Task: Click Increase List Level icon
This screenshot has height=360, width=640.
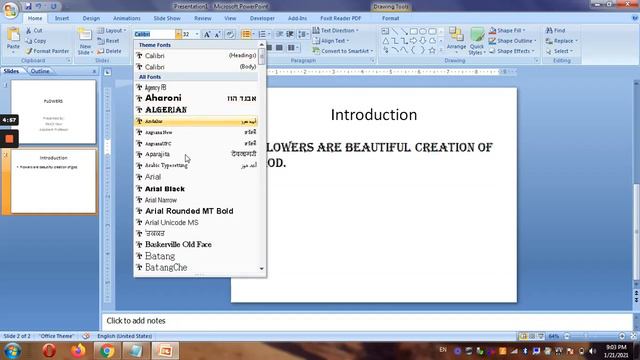Action: tap(290, 34)
